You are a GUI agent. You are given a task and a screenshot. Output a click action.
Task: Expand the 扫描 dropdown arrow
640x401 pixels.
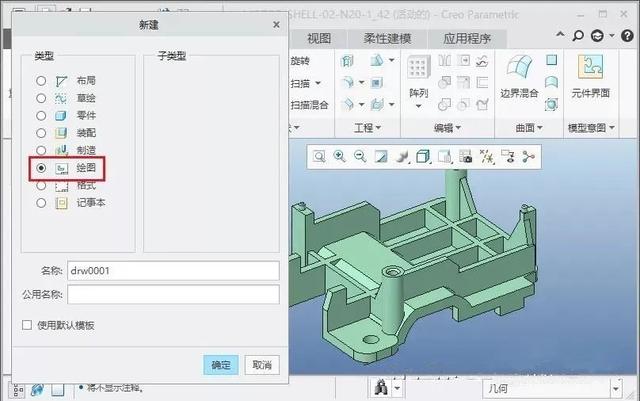(318, 83)
